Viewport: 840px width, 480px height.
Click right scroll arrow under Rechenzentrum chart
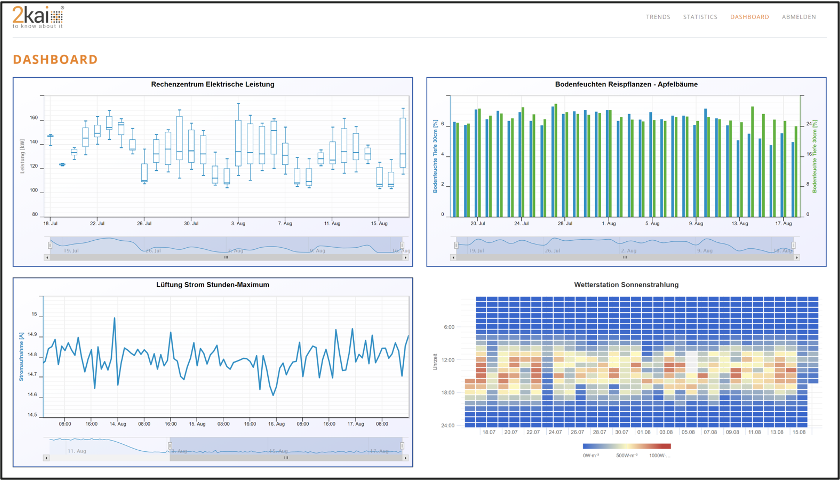[406, 257]
